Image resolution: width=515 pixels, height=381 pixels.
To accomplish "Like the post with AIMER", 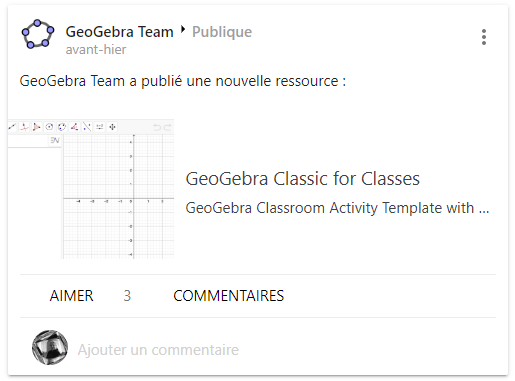I will (71, 296).
